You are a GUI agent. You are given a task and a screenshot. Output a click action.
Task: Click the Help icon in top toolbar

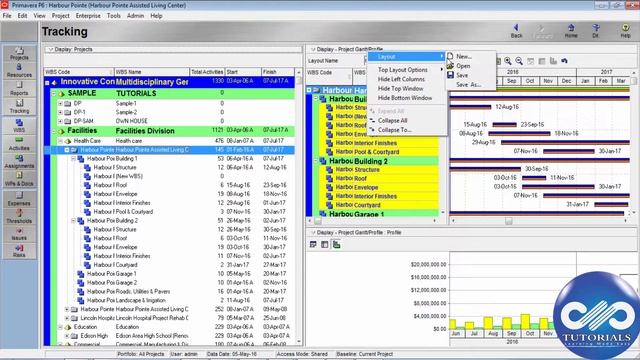click(625, 31)
